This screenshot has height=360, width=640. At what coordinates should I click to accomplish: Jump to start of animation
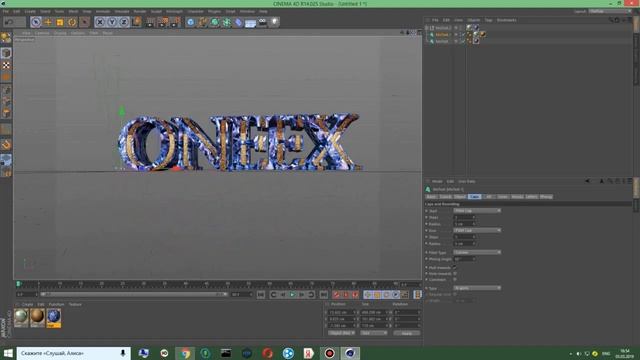261,294
